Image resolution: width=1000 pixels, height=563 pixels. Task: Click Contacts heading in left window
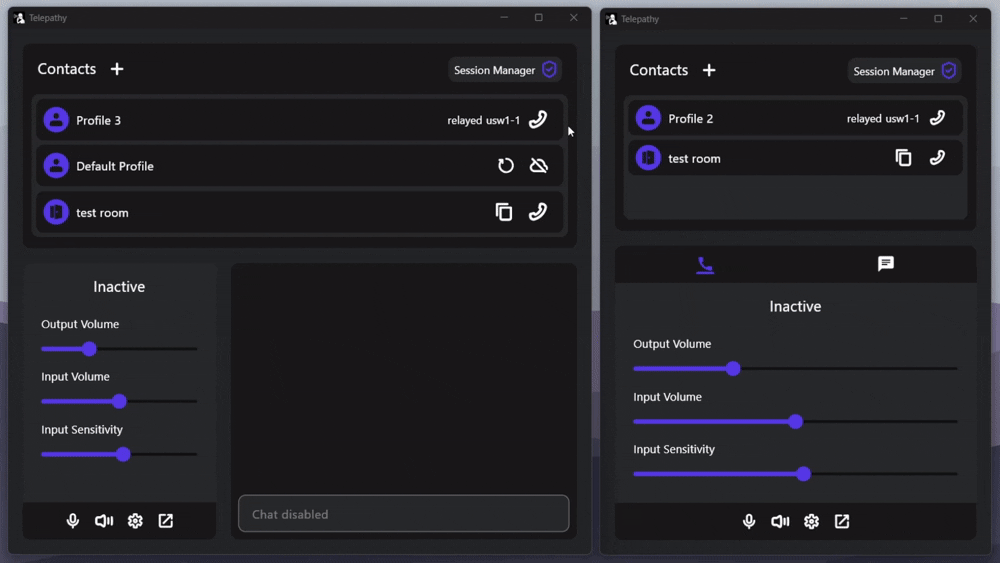[x=66, y=69]
